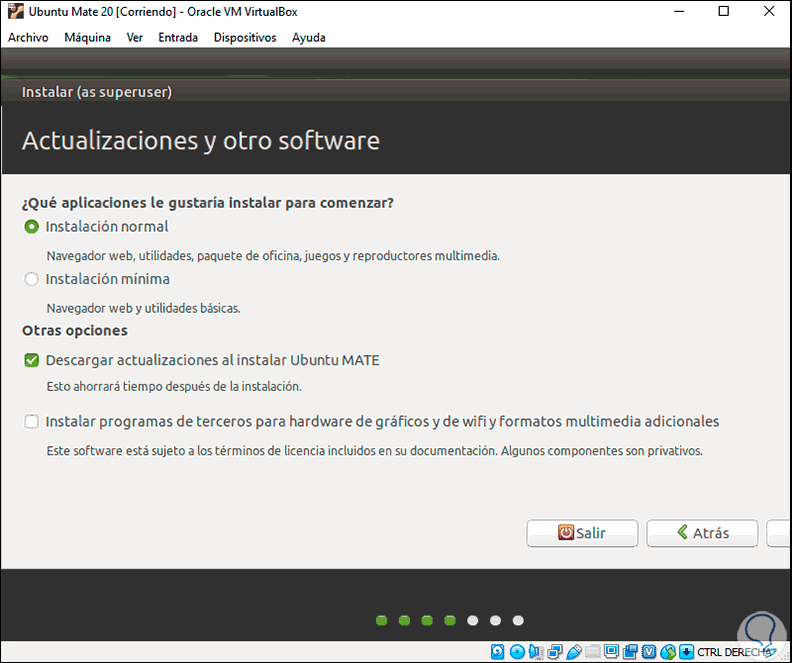Open the Máquina menu
Image resolution: width=792 pixels, height=663 pixels.
87,37
